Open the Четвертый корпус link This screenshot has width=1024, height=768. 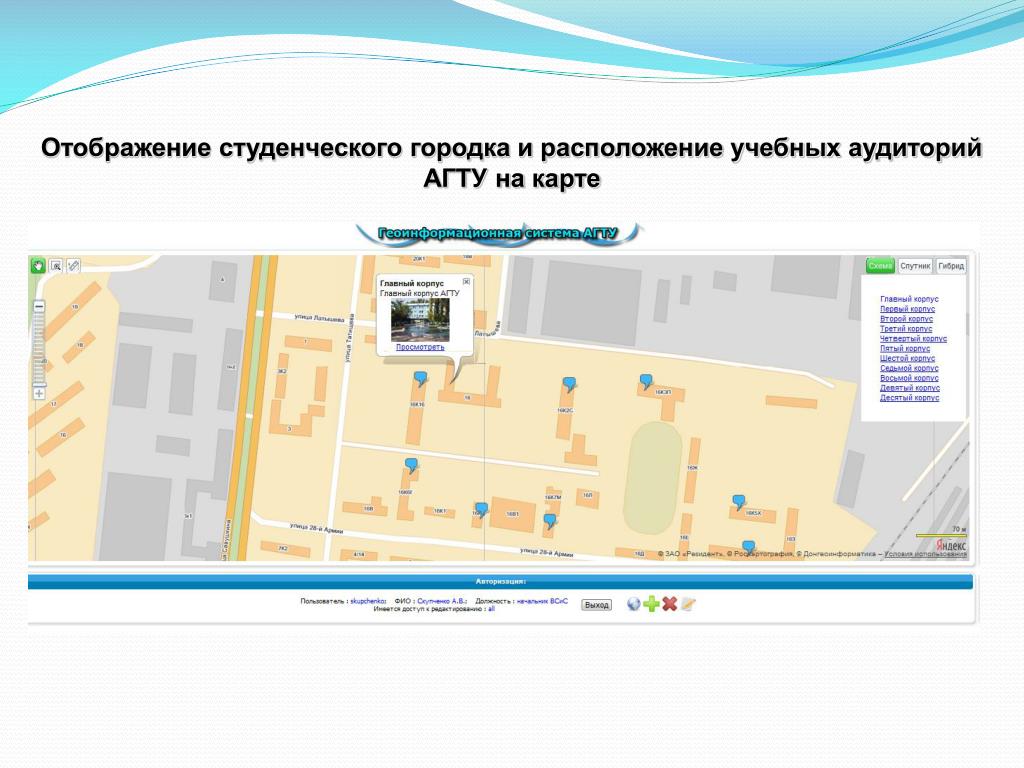coord(913,338)
